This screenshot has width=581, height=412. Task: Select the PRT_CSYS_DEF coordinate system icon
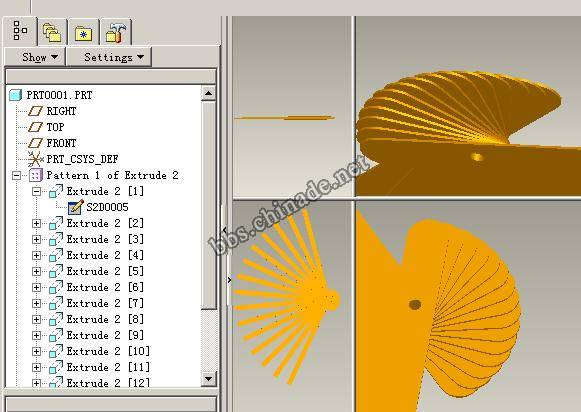coord(36,159)
